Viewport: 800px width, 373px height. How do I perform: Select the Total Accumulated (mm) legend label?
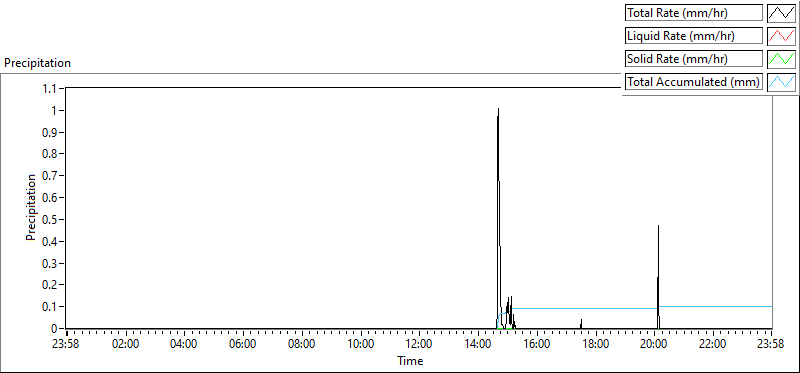(694, 82)
